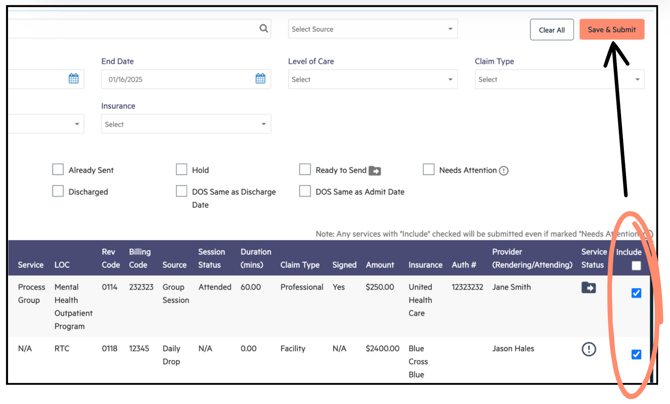Click ready-to-send status icon for Jane Smith

tap(588, 288)
